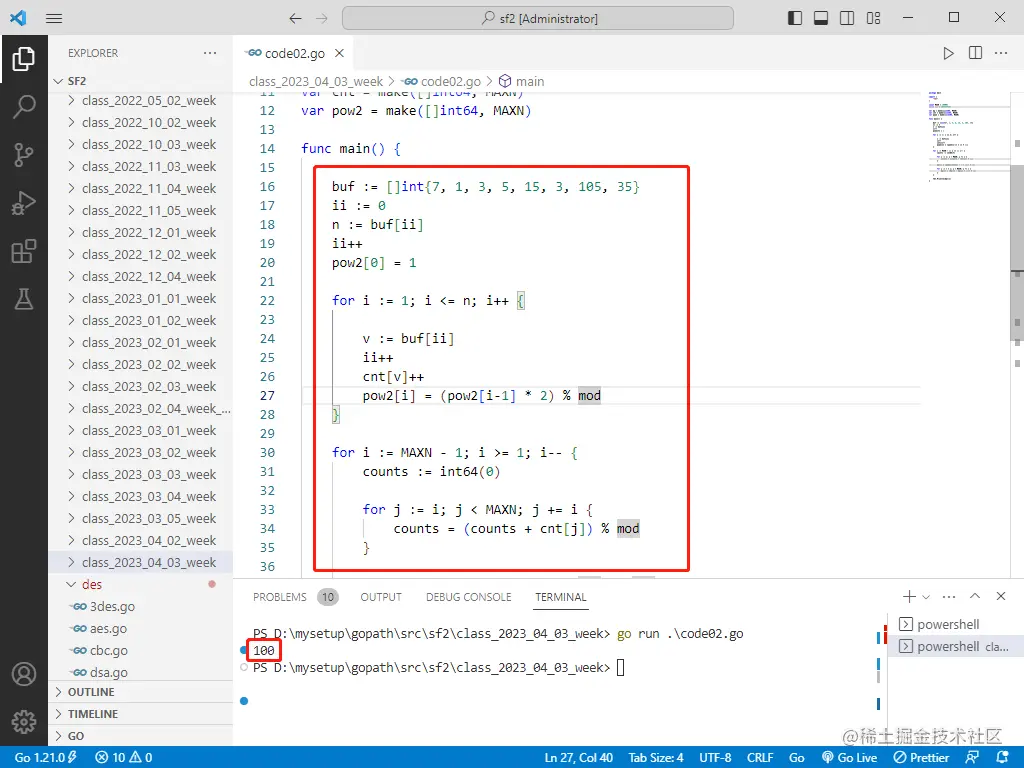Toggle Prettier in status bar
1024x768 pixels.
921,757
